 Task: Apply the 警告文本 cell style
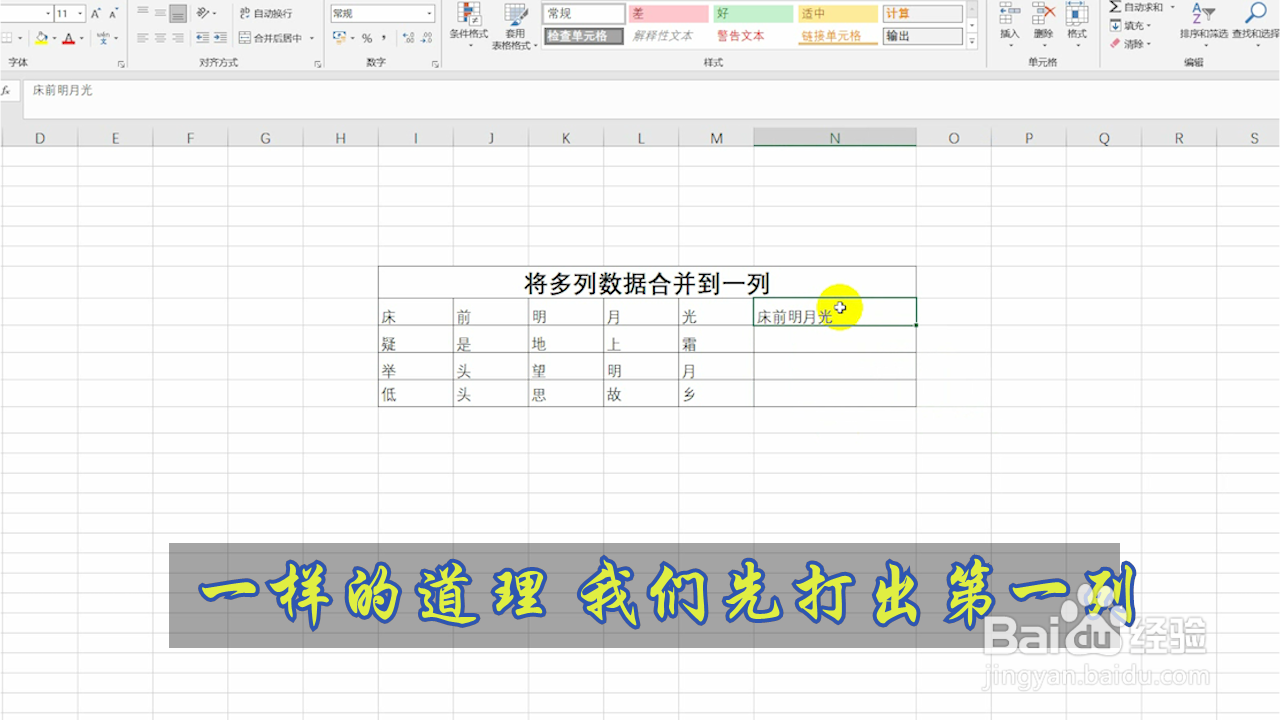pyautogui.click(x=754, y=36)
